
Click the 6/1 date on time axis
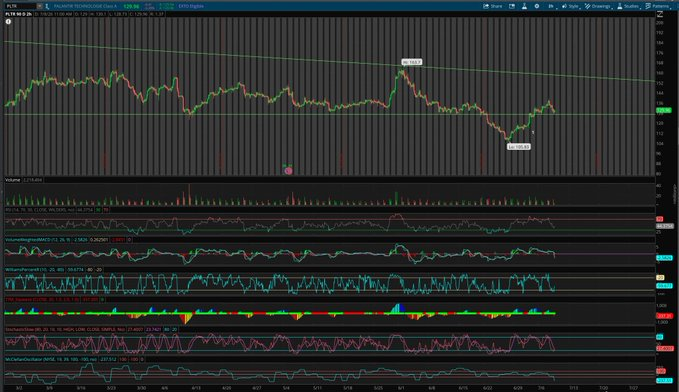pyautogui.click(x=401, y=388)
